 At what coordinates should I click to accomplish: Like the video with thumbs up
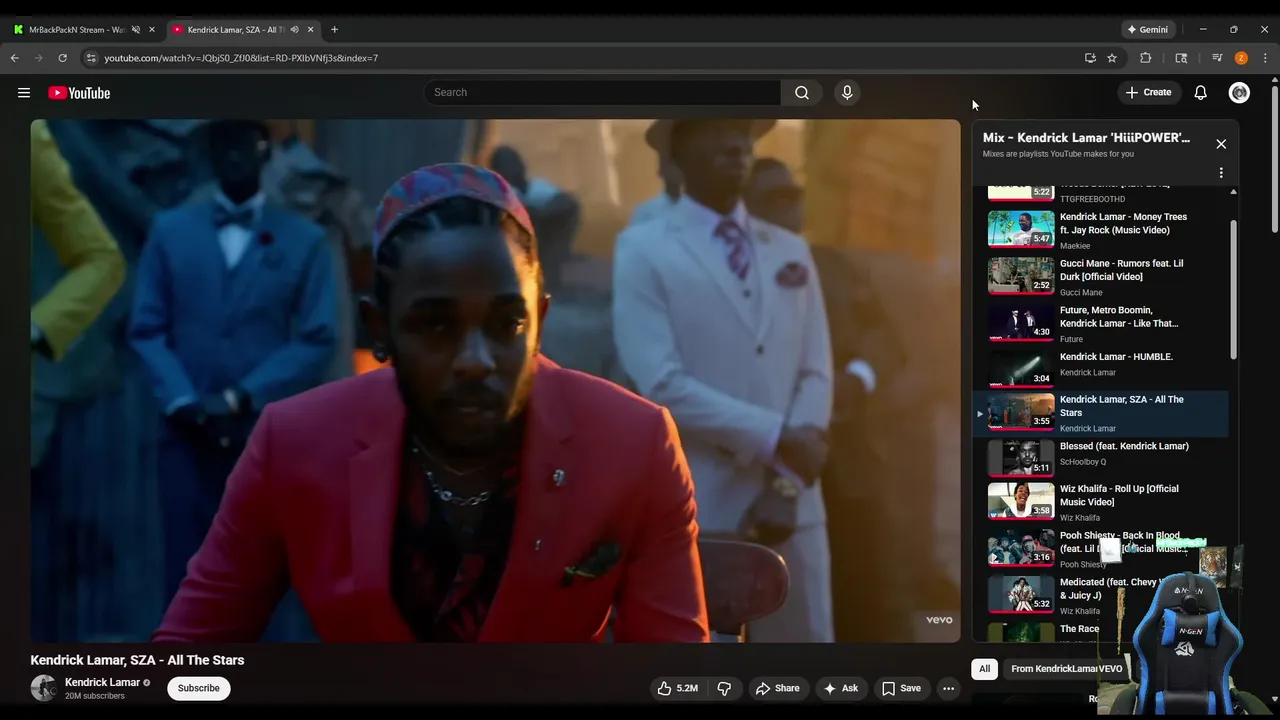click(x=677, y=688)
